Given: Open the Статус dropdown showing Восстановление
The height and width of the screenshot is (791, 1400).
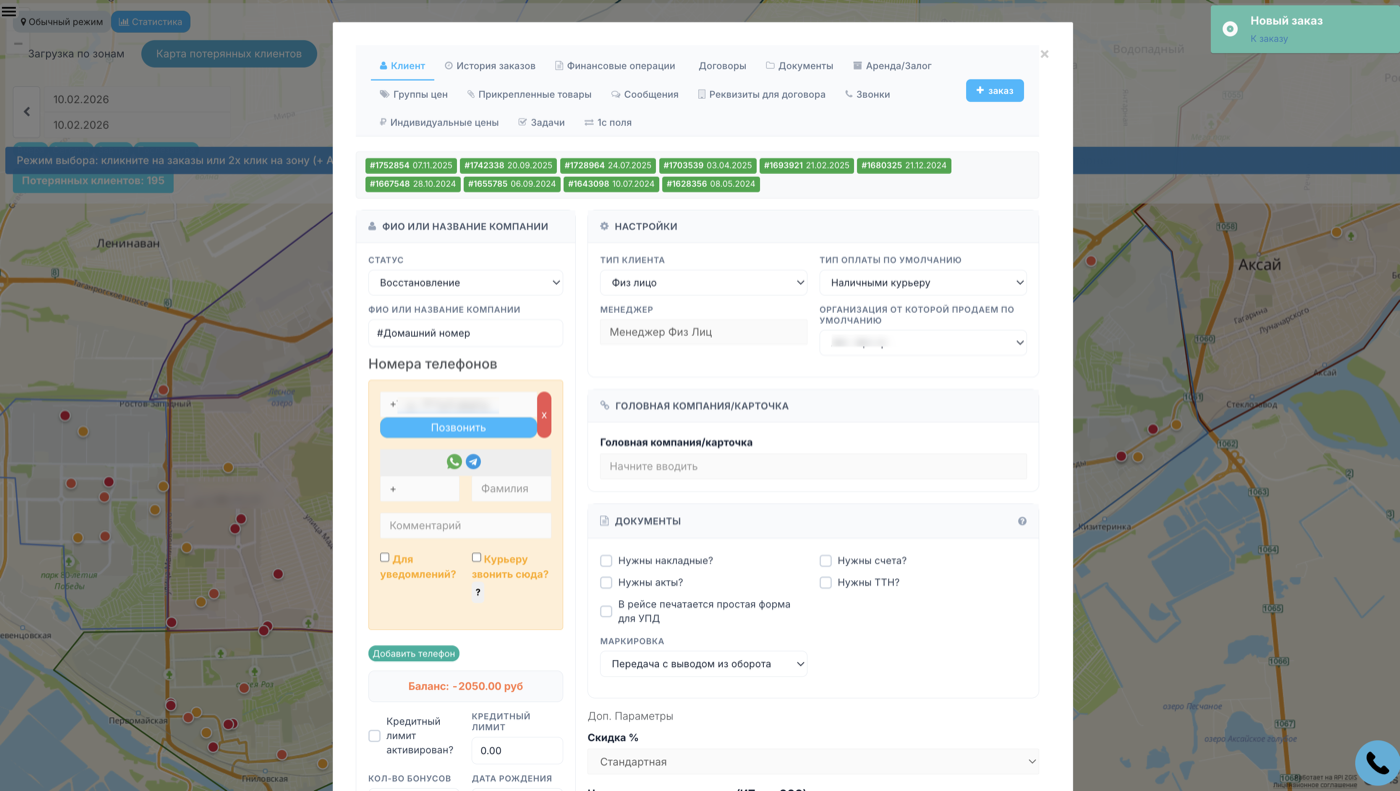Looking at the screenshot, I should click(465, 282).
